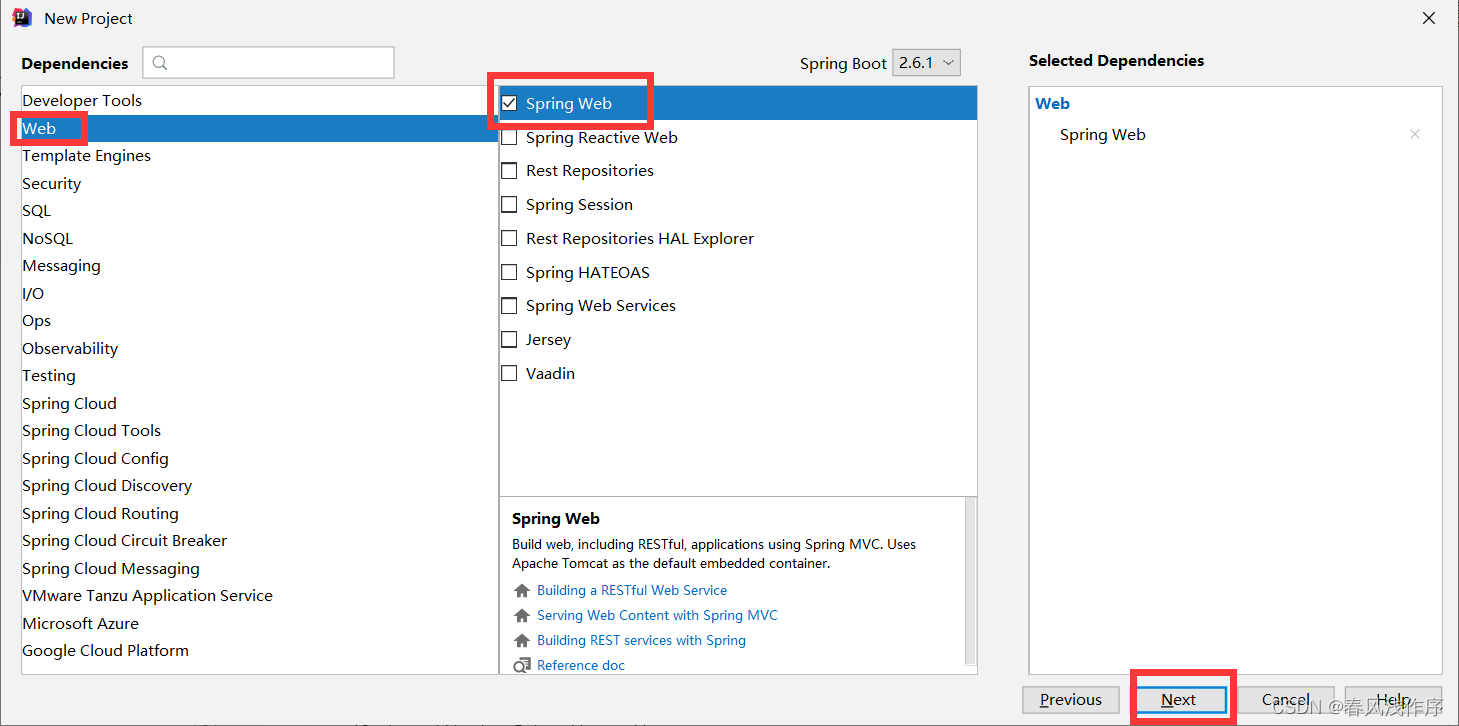1459x726 pixels.
Task: Remove Spring Web via the x icon
Action: point(1414,134)
